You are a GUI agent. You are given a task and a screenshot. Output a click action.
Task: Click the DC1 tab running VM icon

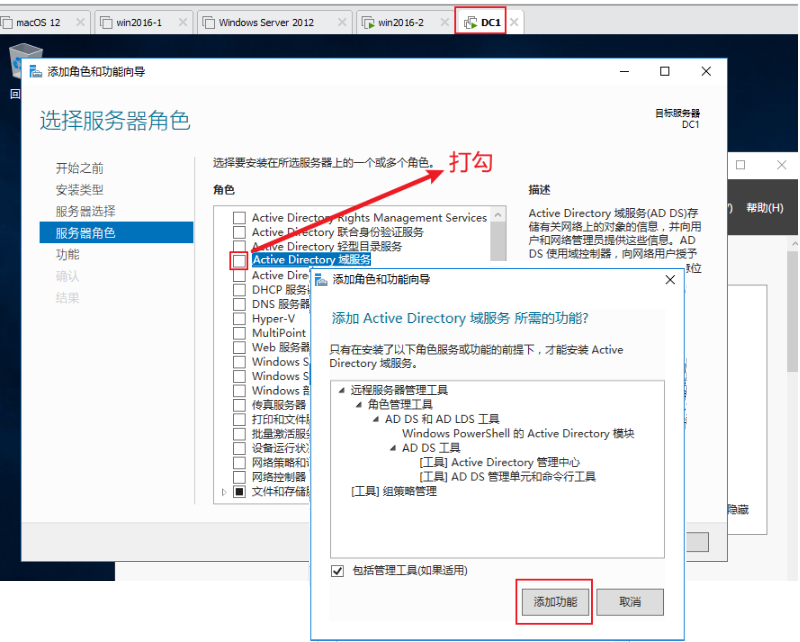pos(470,22)
